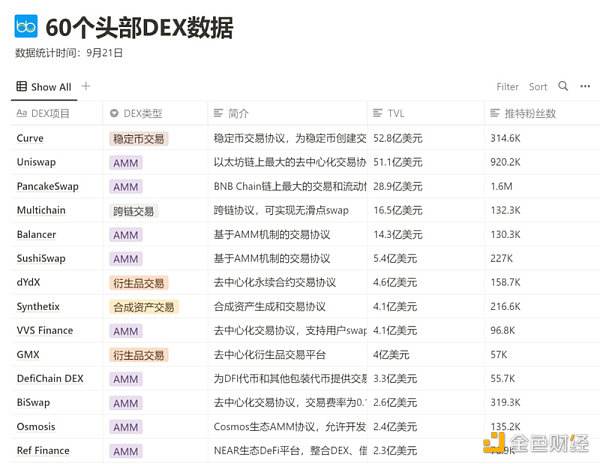Select the 52.8亿美元 TVL cell

tap(426, 138)
